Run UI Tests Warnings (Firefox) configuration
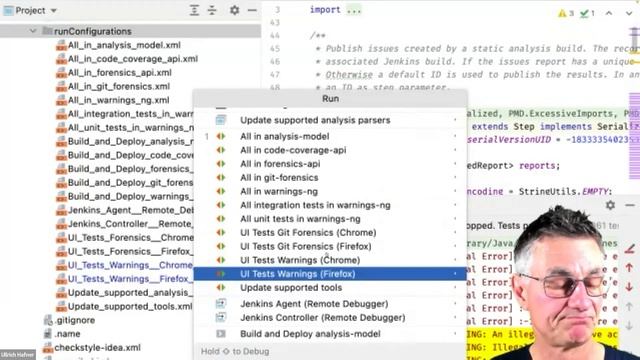This screenshot has width=640, height=360. click(x=330, y=274)
